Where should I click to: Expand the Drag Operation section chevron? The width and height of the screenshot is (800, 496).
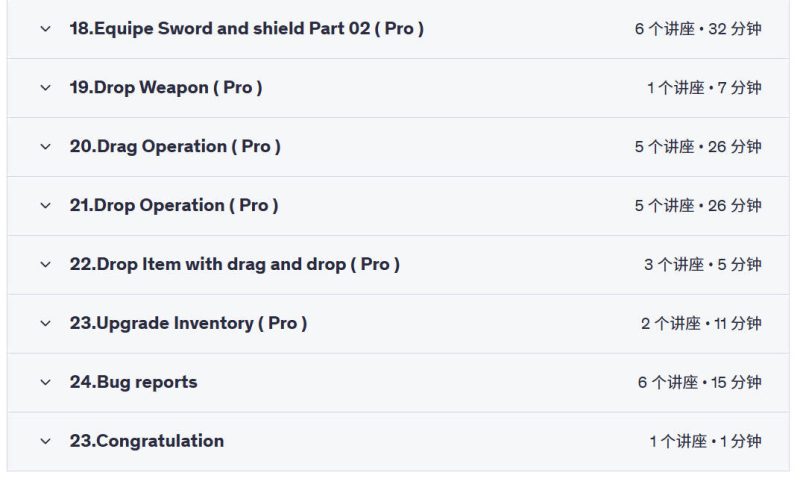point(45,147)
